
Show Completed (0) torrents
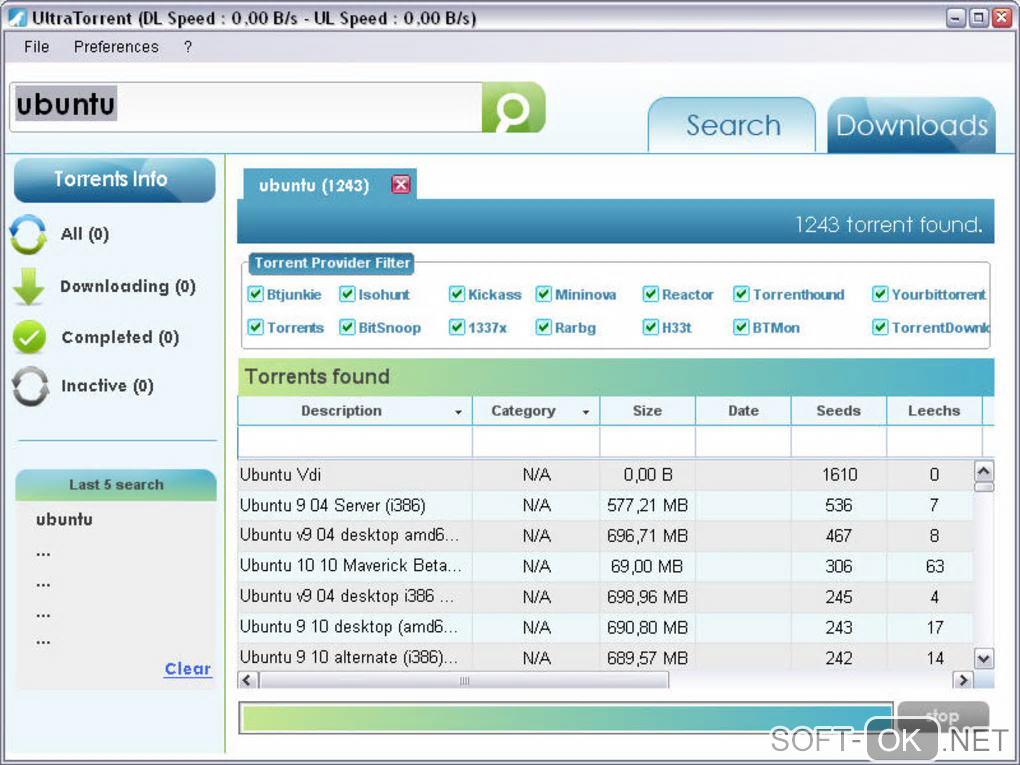click(120, 337)
